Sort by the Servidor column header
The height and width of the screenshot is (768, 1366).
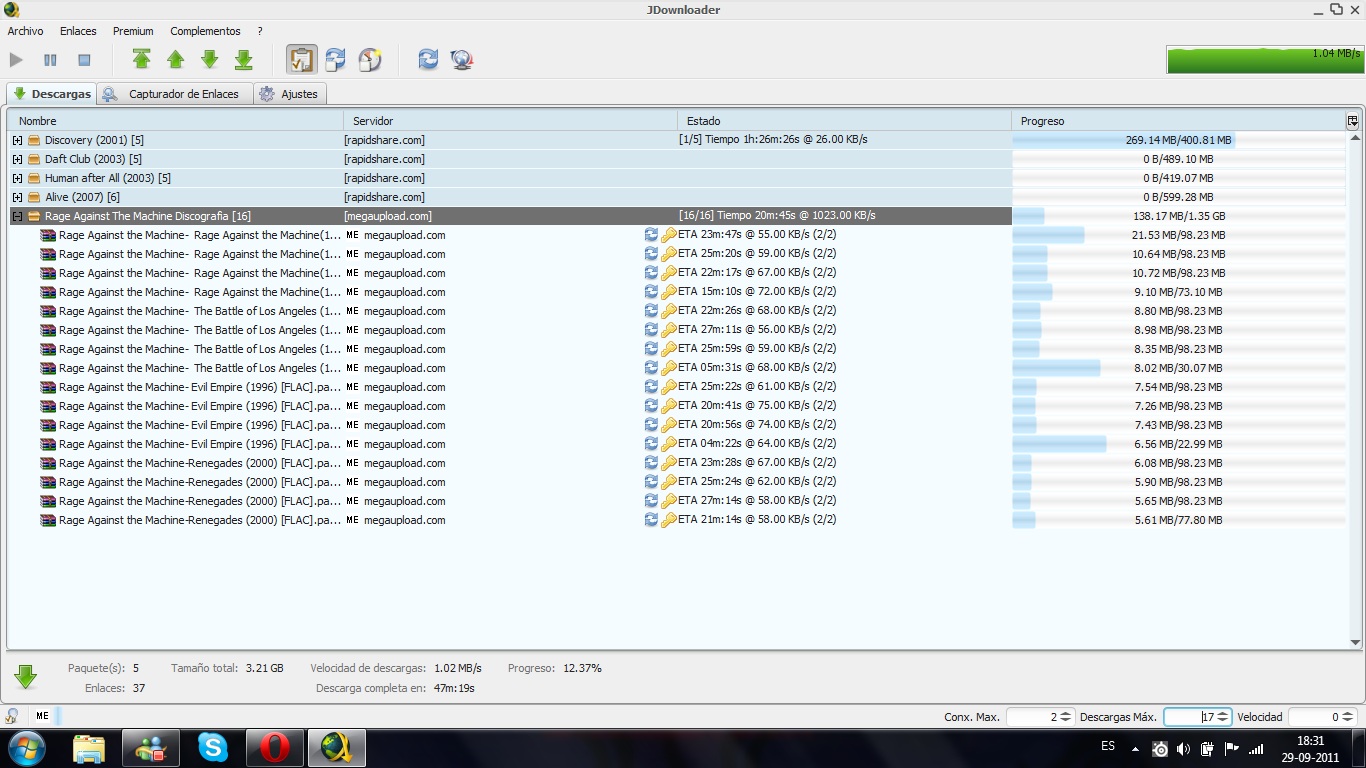click(x=510, y=121)
